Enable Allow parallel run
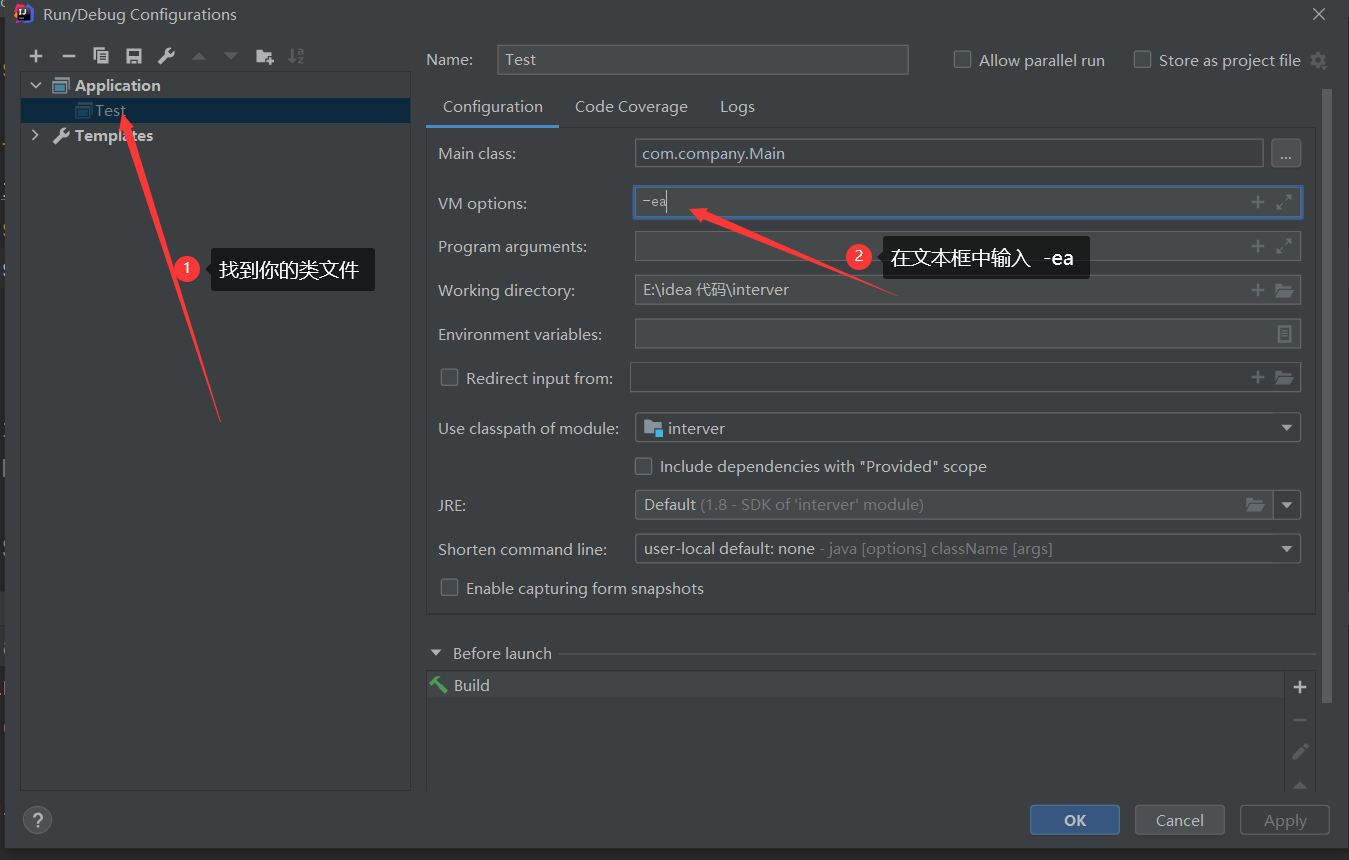Screen dimensions: 1349x860 click(x=962, y=60)
